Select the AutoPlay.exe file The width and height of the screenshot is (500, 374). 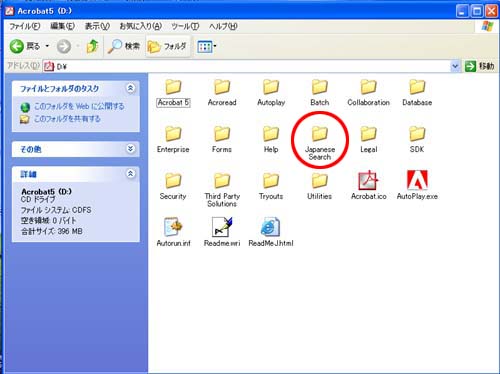[417, 185]
